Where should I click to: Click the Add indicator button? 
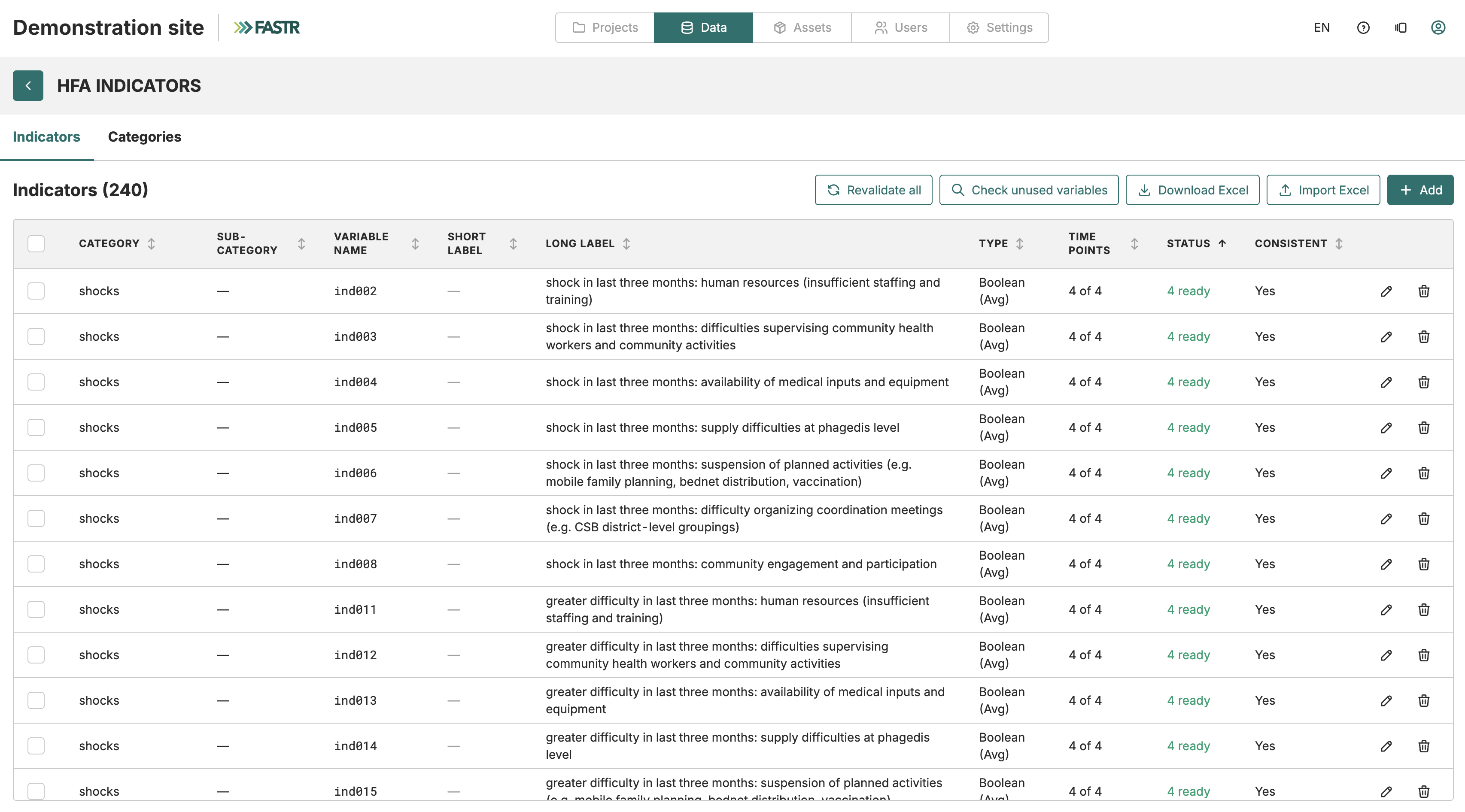point(1420,190)
